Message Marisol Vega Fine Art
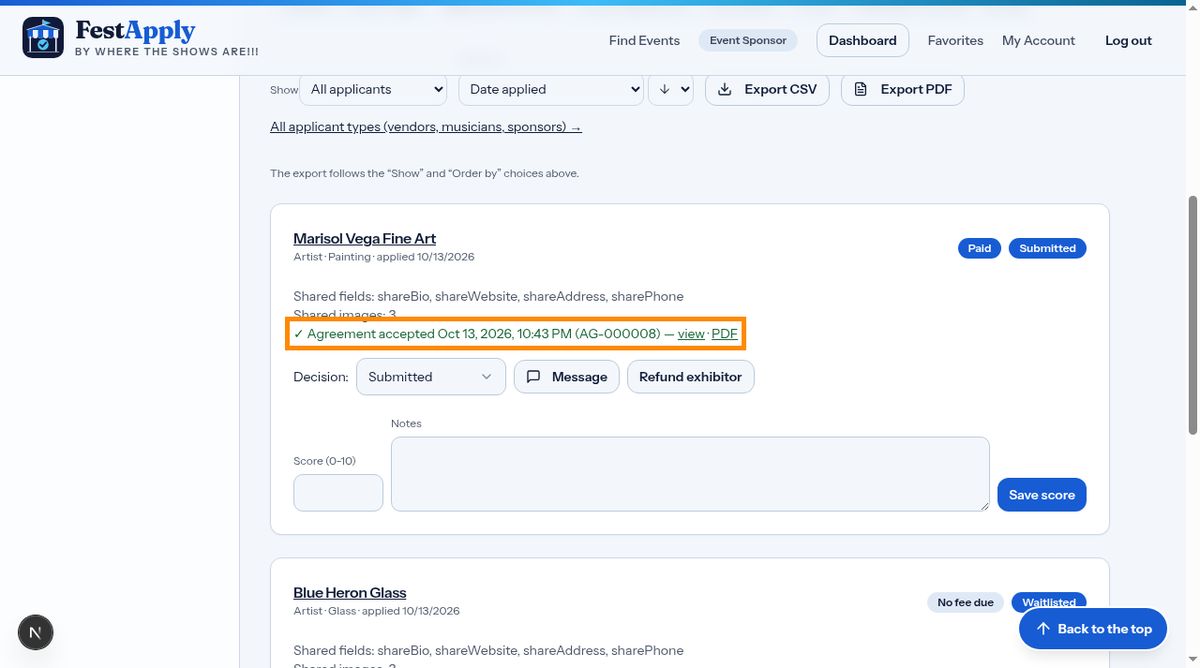 (567, 377)
